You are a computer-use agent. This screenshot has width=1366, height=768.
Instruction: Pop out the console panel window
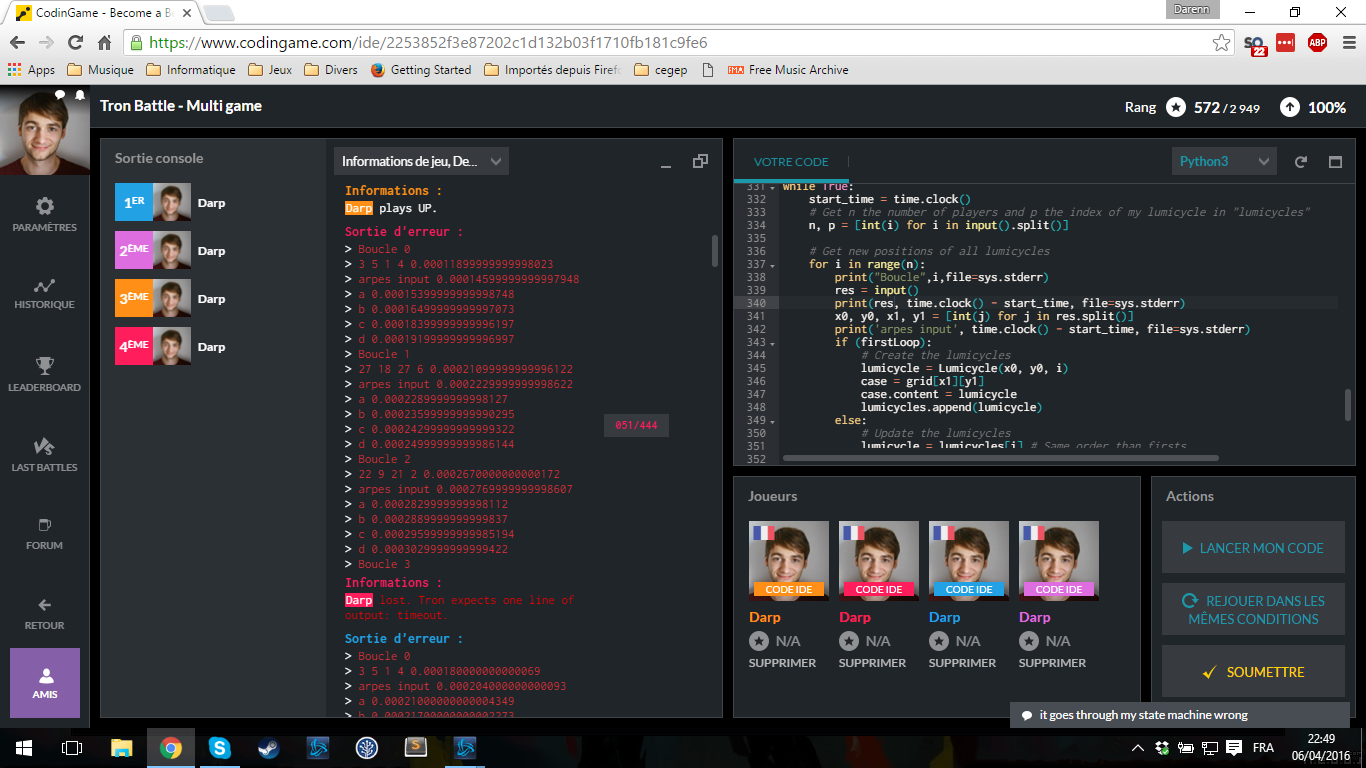coord(700,162)
